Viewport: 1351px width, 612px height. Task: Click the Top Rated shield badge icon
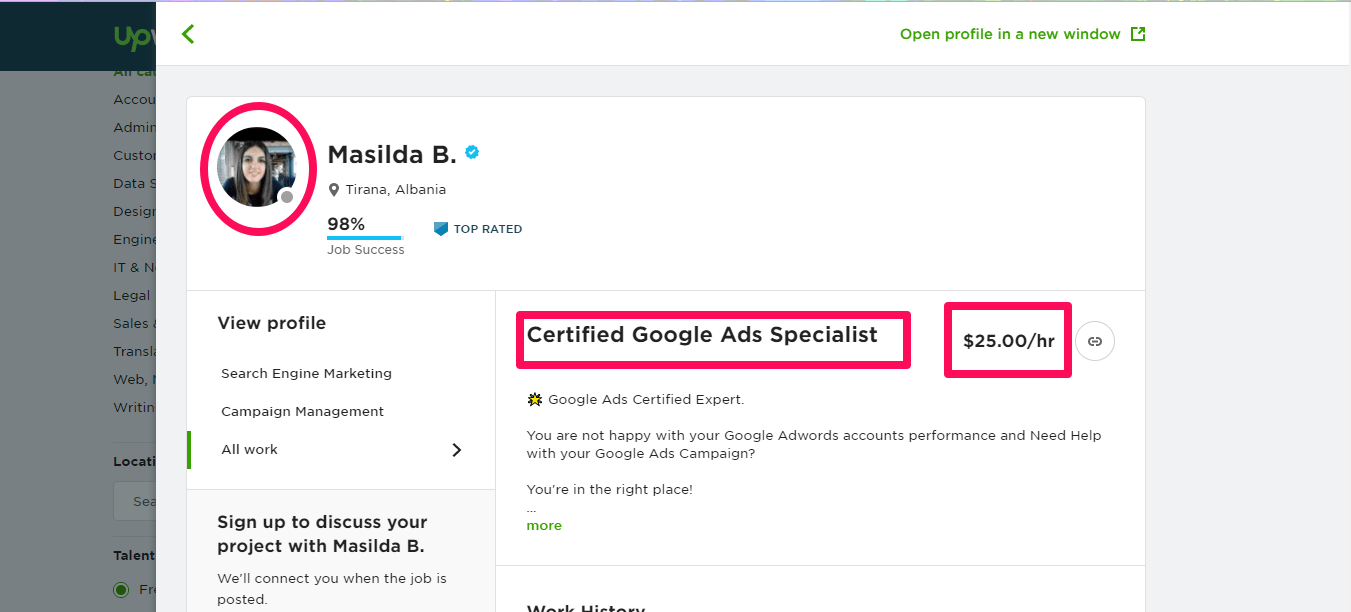pos(440,229)
